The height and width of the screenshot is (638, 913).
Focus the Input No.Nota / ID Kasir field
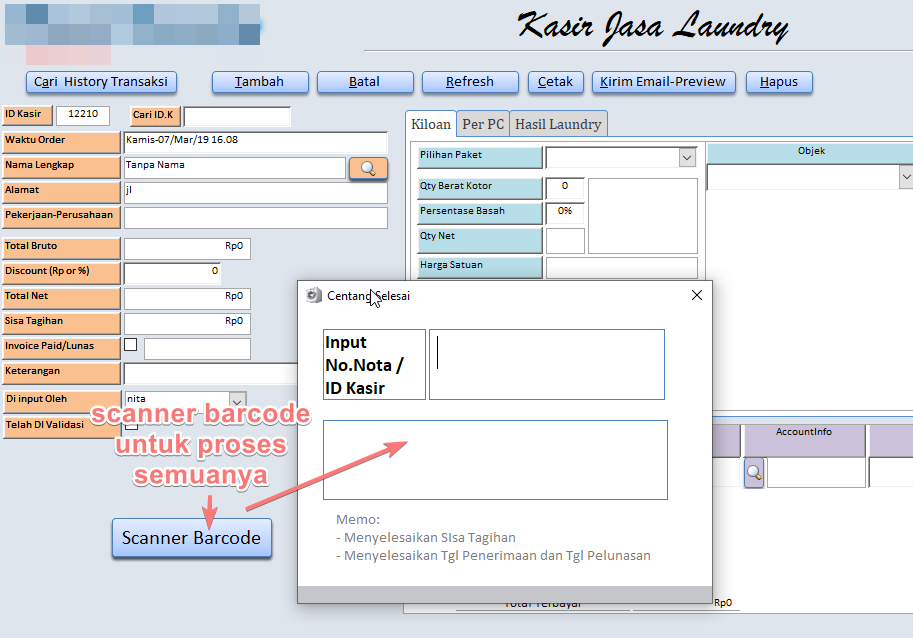546,364
